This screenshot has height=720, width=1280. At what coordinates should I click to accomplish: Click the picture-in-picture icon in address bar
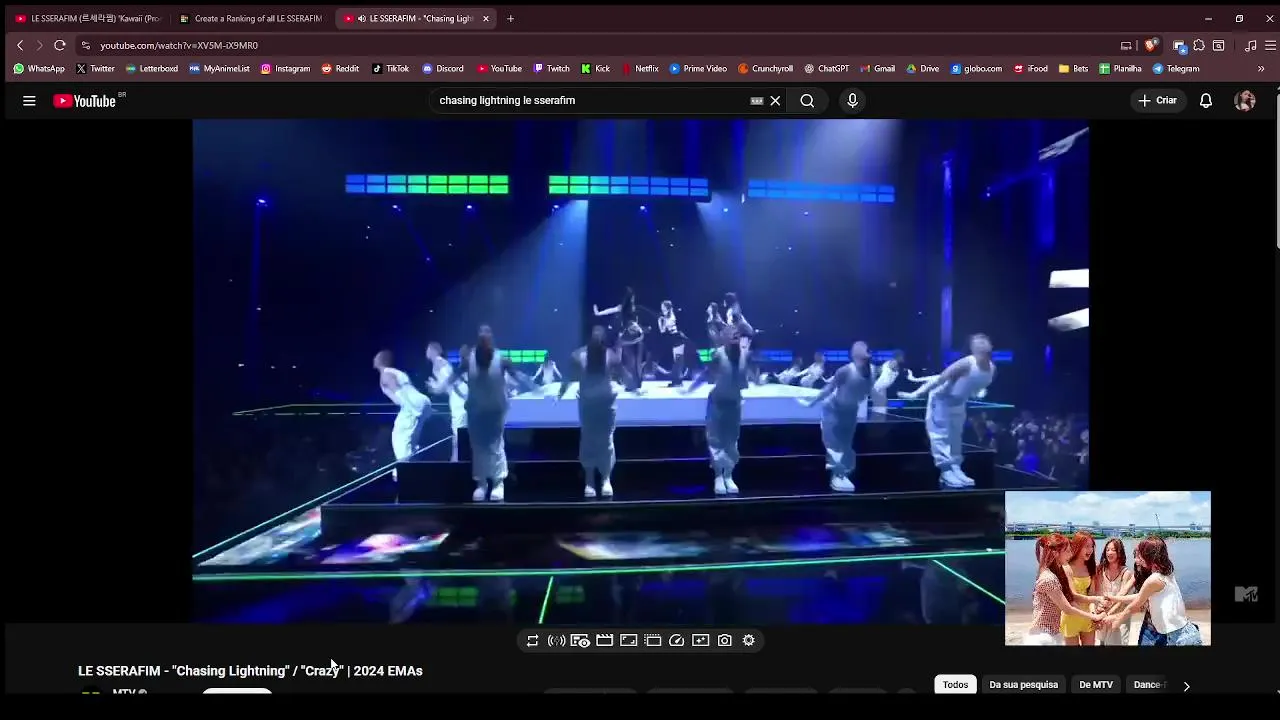1126,45
